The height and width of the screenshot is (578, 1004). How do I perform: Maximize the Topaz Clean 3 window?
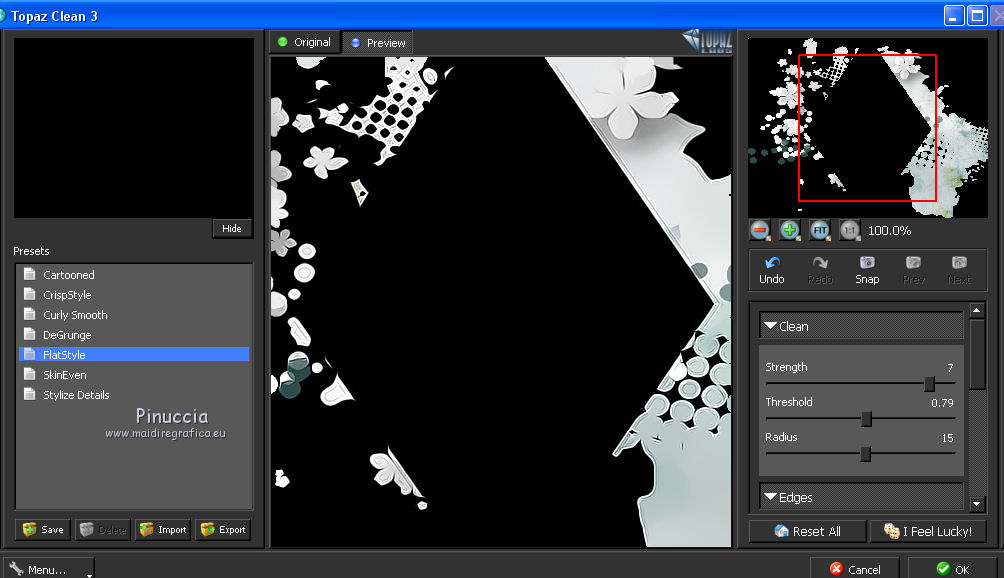point(977,15)
